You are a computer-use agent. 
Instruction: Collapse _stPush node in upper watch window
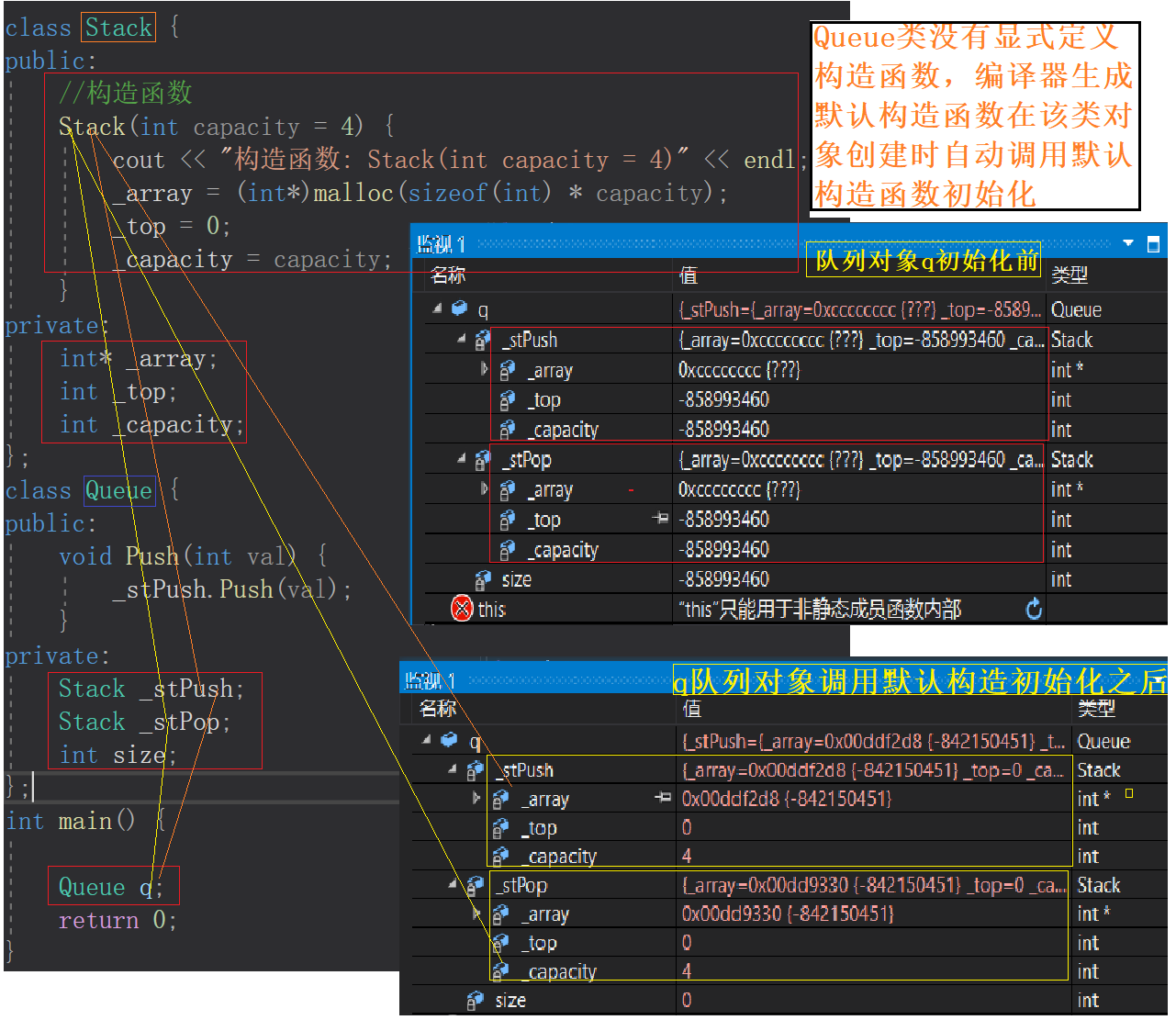tap(461, 339)
